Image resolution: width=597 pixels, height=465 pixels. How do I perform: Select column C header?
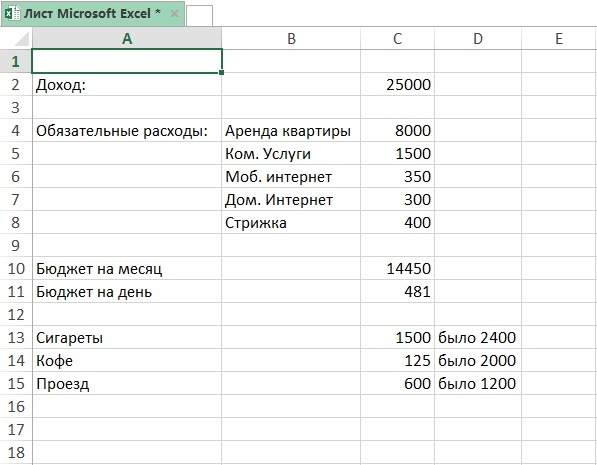click(397, 38)
